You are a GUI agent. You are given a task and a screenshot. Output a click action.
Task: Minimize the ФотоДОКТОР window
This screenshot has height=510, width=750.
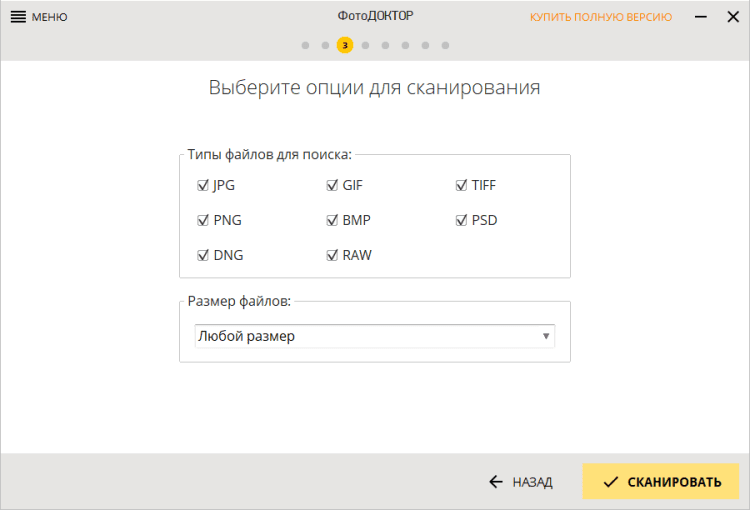701,17
